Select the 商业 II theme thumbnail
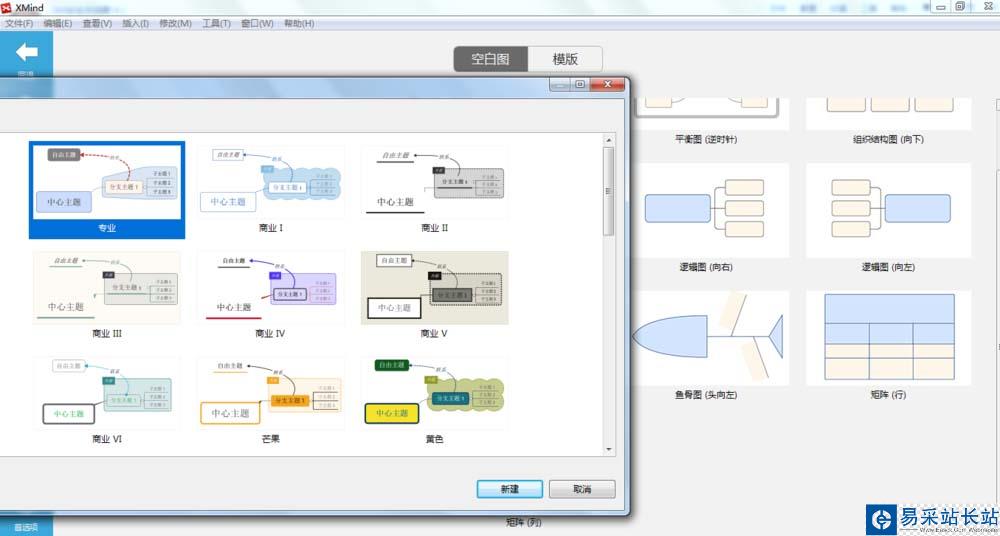 434,182
